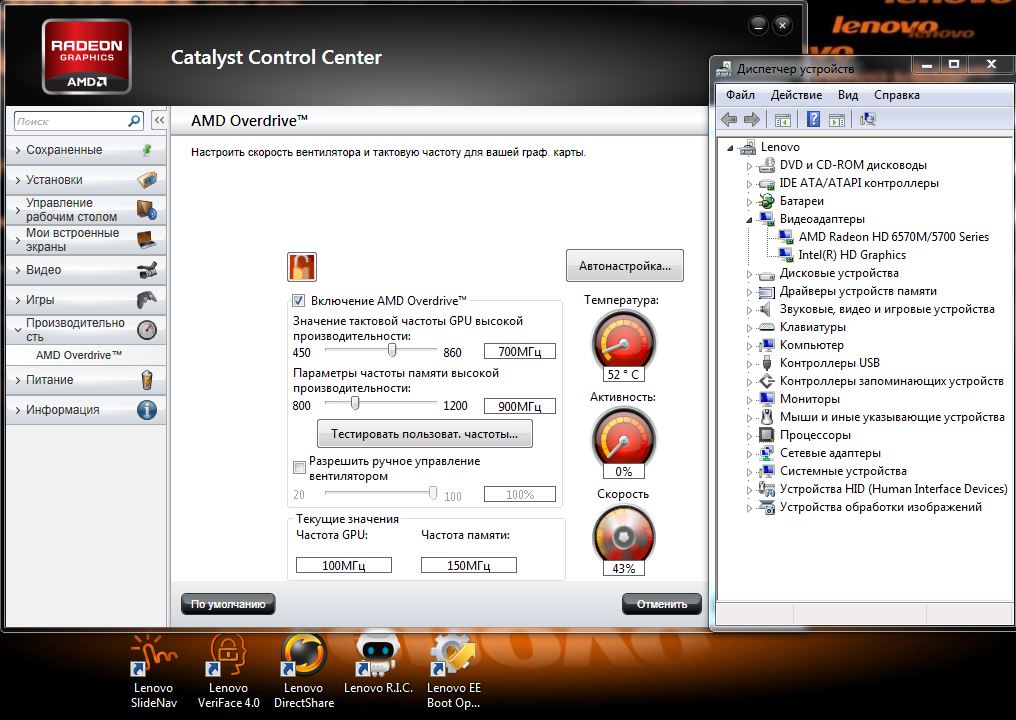1016x720 pixels.
Task: Click the Device Manager help toolbar icon
Action: [x=813, y=120]
